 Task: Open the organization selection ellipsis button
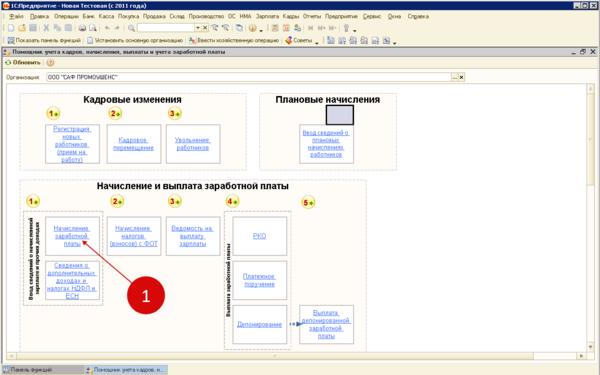(x=454, y=77)
